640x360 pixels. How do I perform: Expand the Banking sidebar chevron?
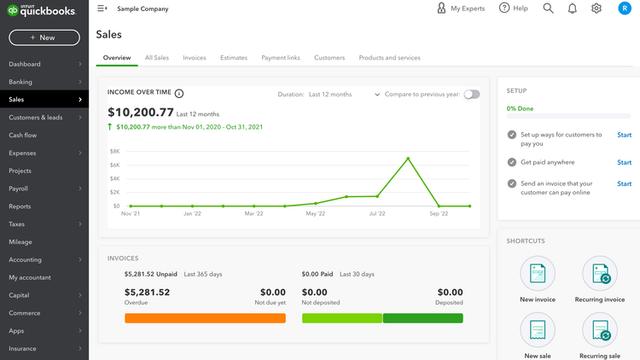click(x=80, y=82)
